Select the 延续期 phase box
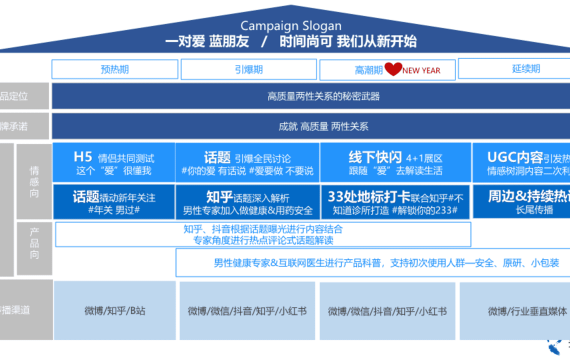Screen dimensions: 570x360 514,68
